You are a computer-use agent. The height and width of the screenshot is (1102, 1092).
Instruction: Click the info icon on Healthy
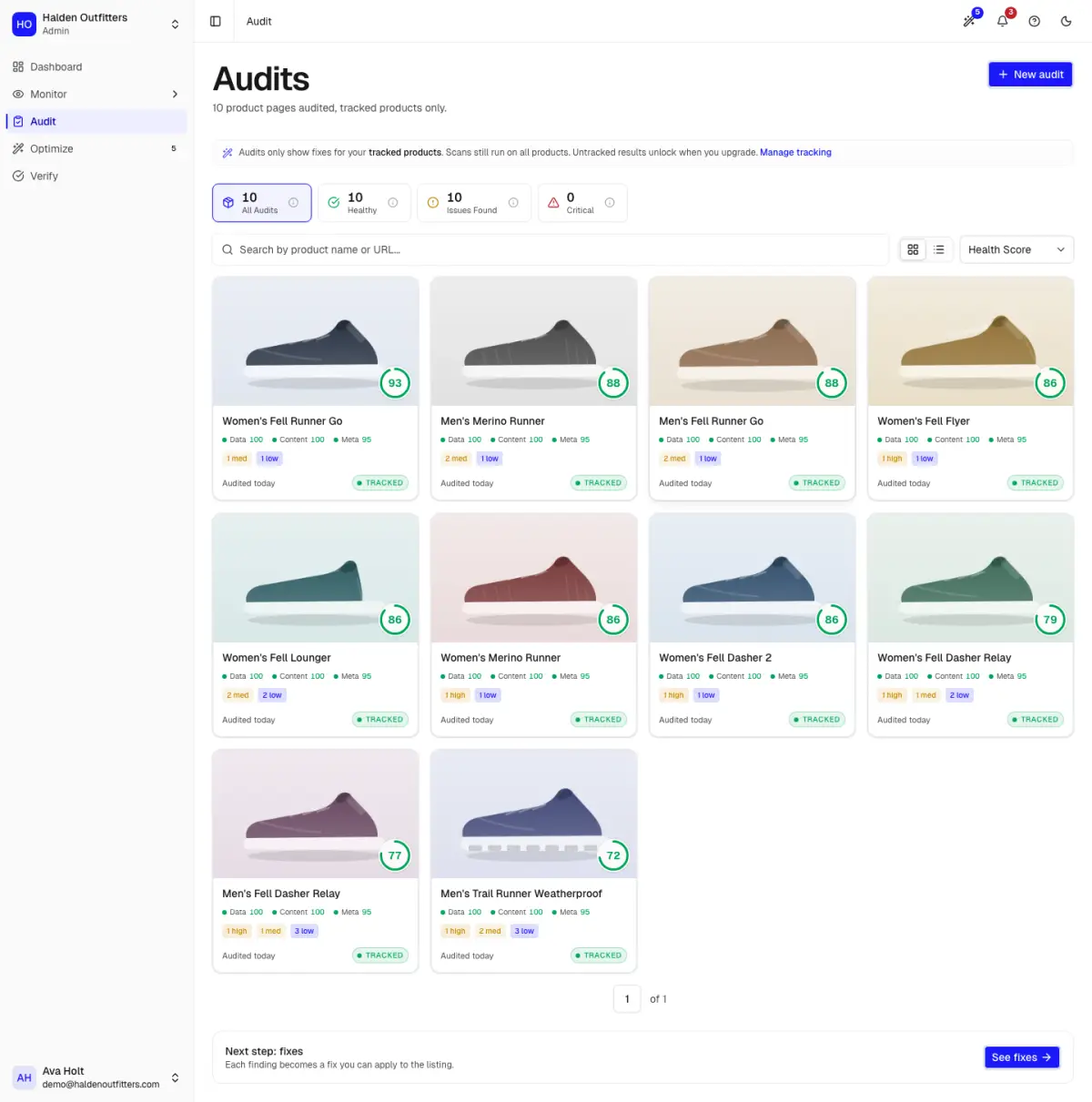click(x=393, y=203)
